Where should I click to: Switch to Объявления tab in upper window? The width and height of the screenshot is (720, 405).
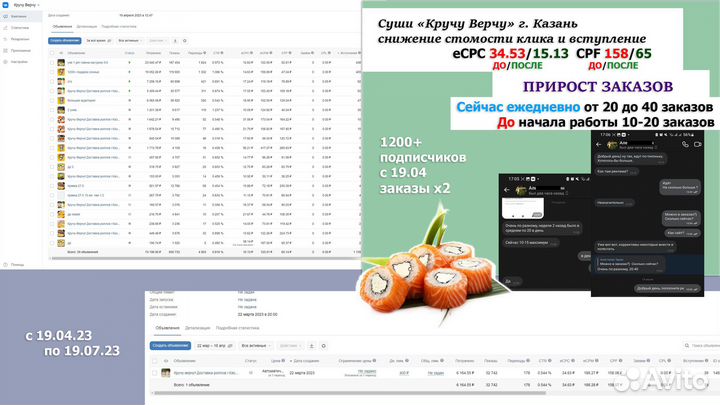[x=62, y=27]
